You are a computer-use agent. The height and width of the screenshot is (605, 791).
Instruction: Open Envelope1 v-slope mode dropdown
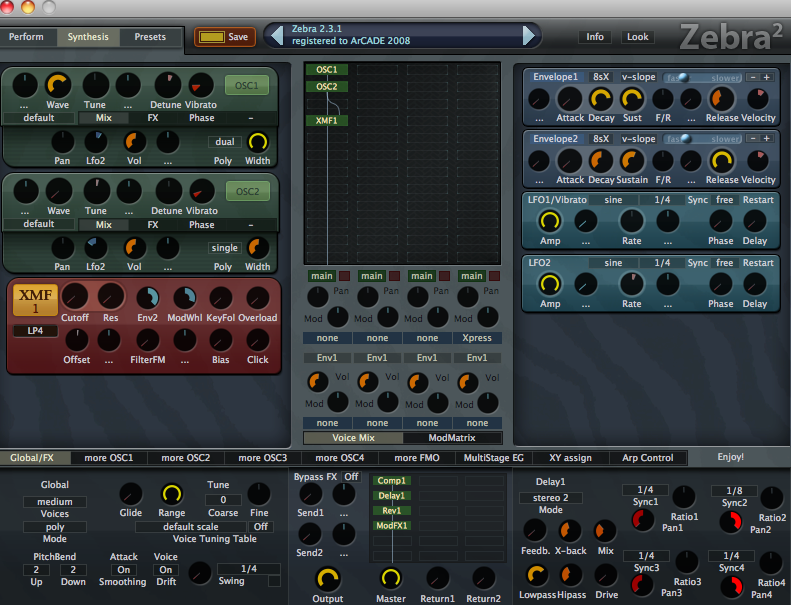[x=638, y=77]
